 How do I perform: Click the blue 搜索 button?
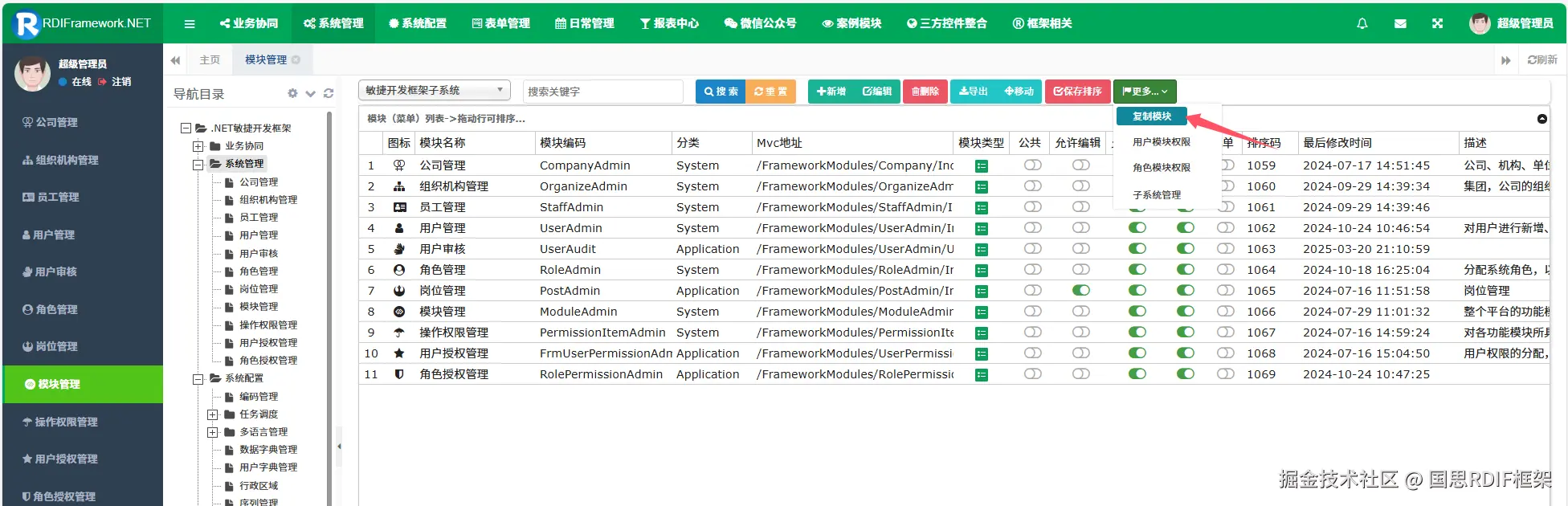pyautogui.click(x=721, y=92)
